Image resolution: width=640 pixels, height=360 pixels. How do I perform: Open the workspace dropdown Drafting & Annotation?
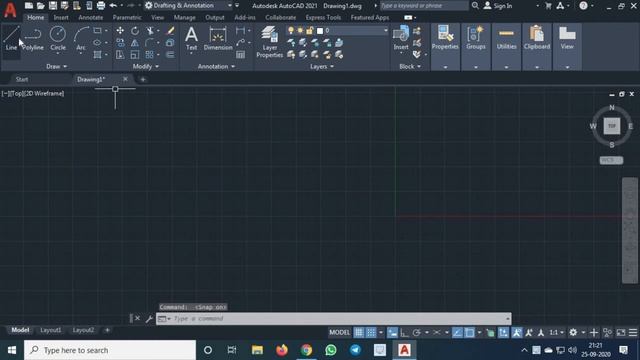[189, 6]
